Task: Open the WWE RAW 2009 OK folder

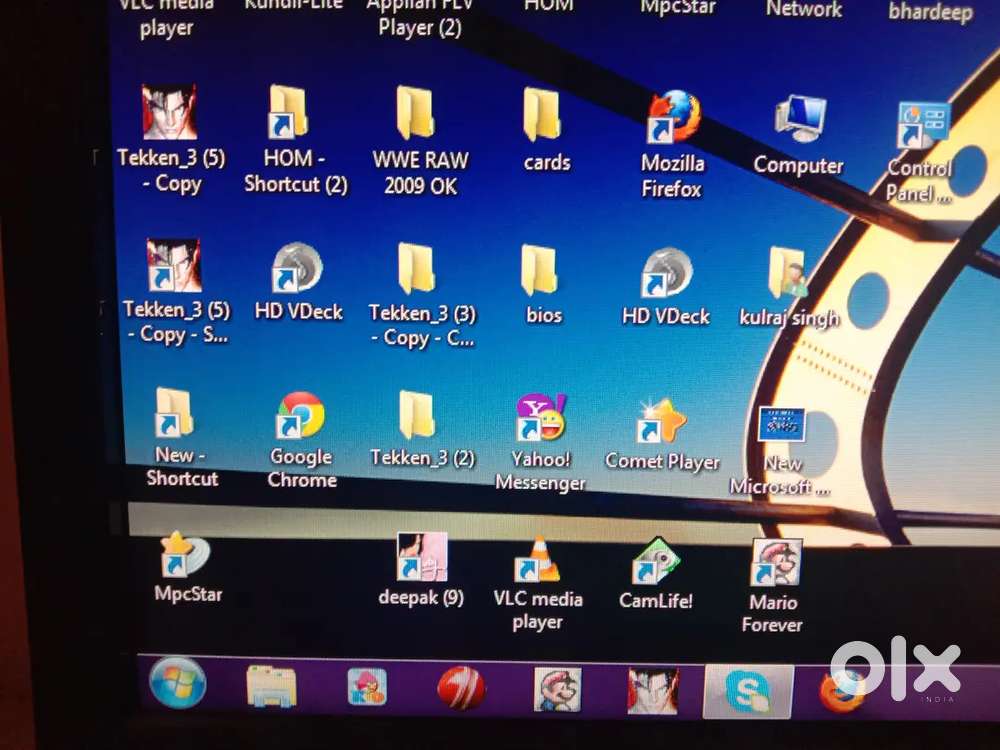Action: (x=418, y=120)
